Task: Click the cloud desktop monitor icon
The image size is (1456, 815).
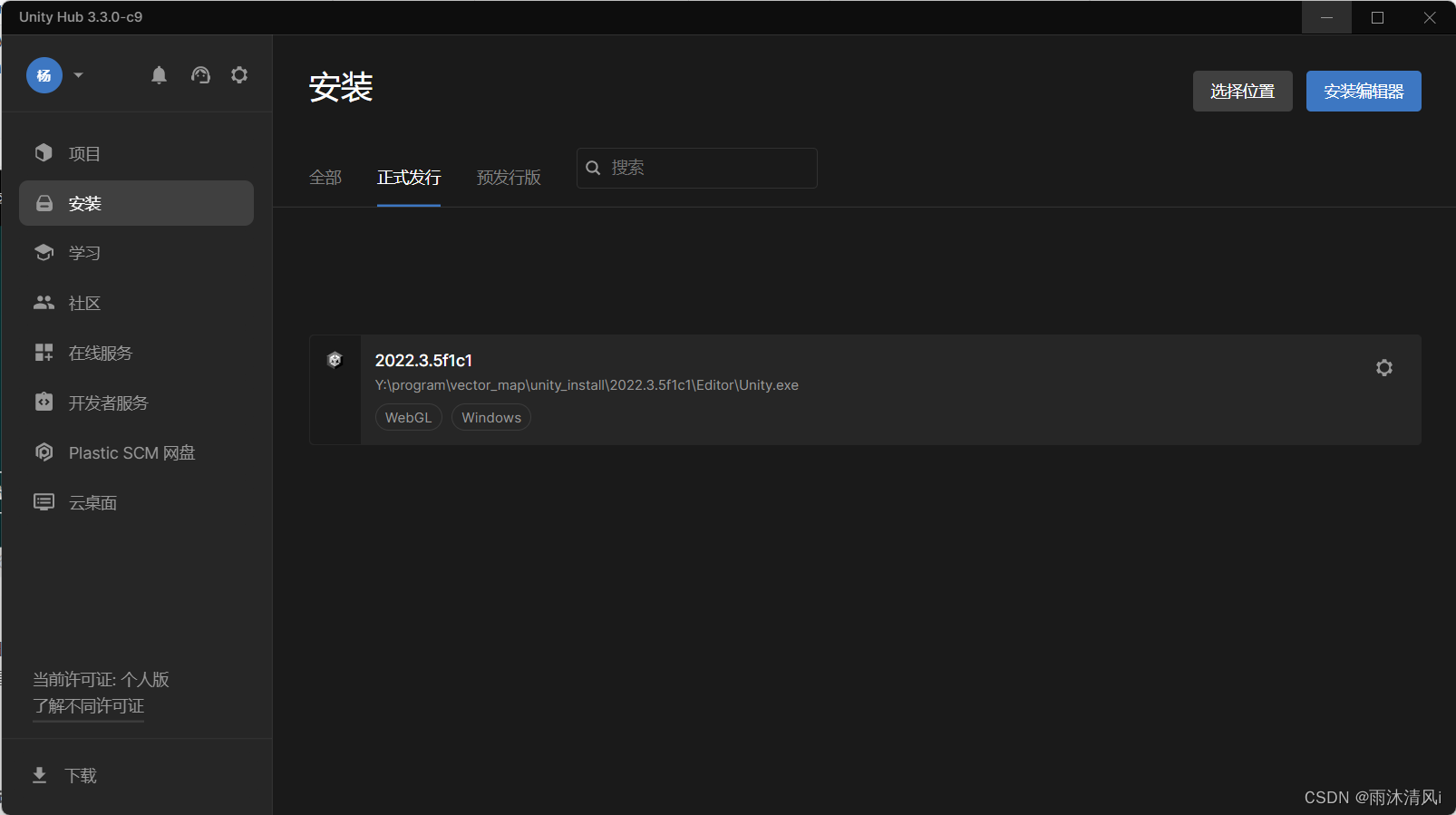Action: pos(44,501)
